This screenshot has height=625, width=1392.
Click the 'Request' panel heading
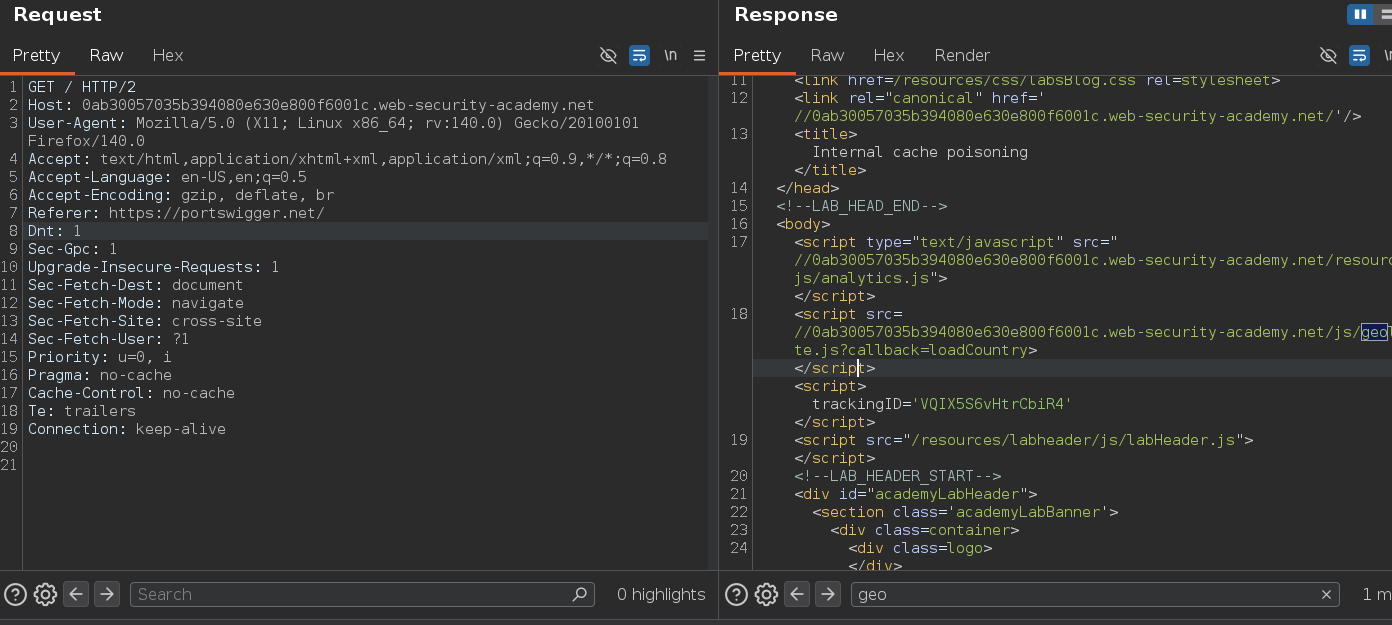pyautogui.click(x=57, y=15)
